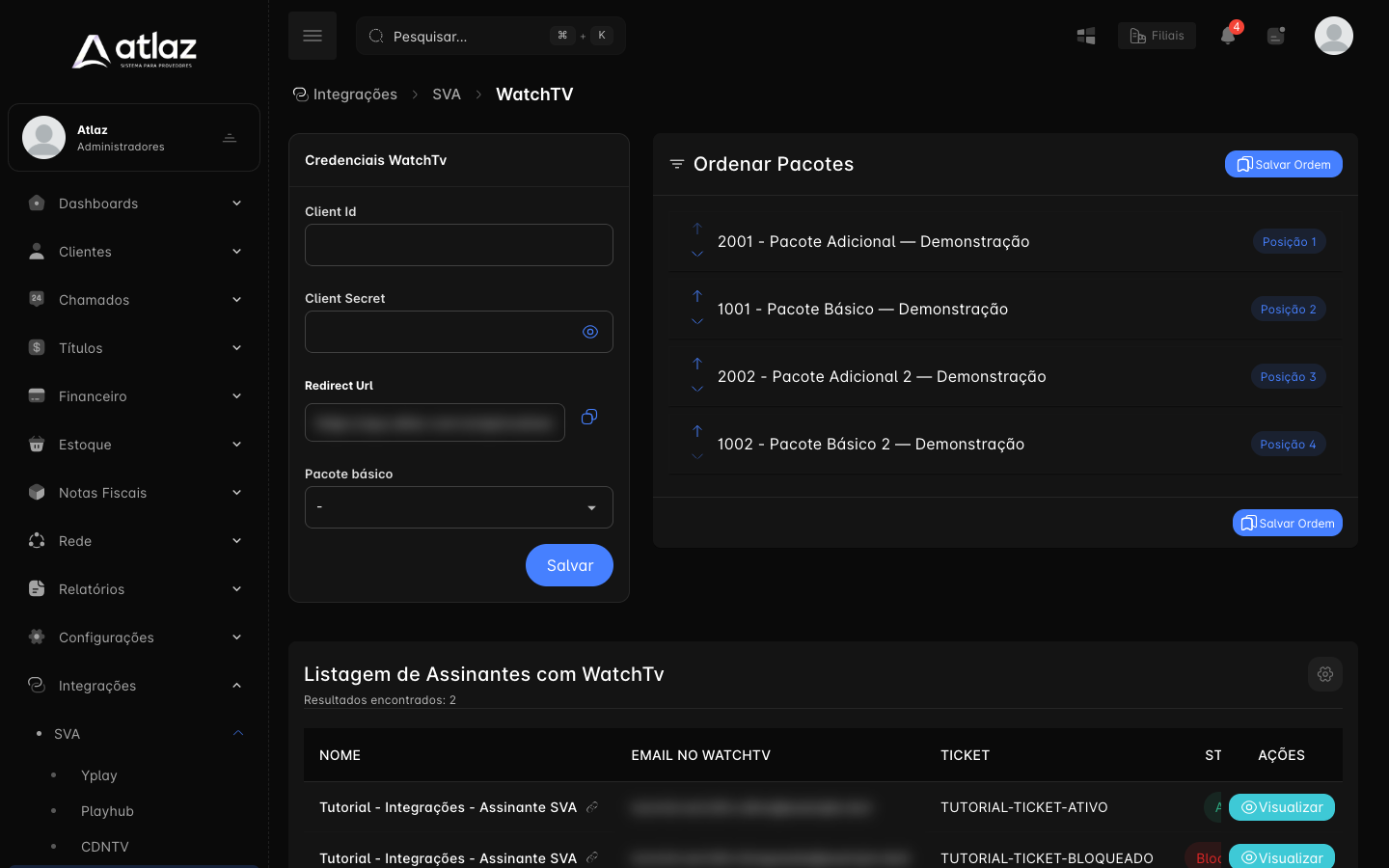Open the user avatar in top bar
The image size is (1389, 868).
[x=1334, y=36]
